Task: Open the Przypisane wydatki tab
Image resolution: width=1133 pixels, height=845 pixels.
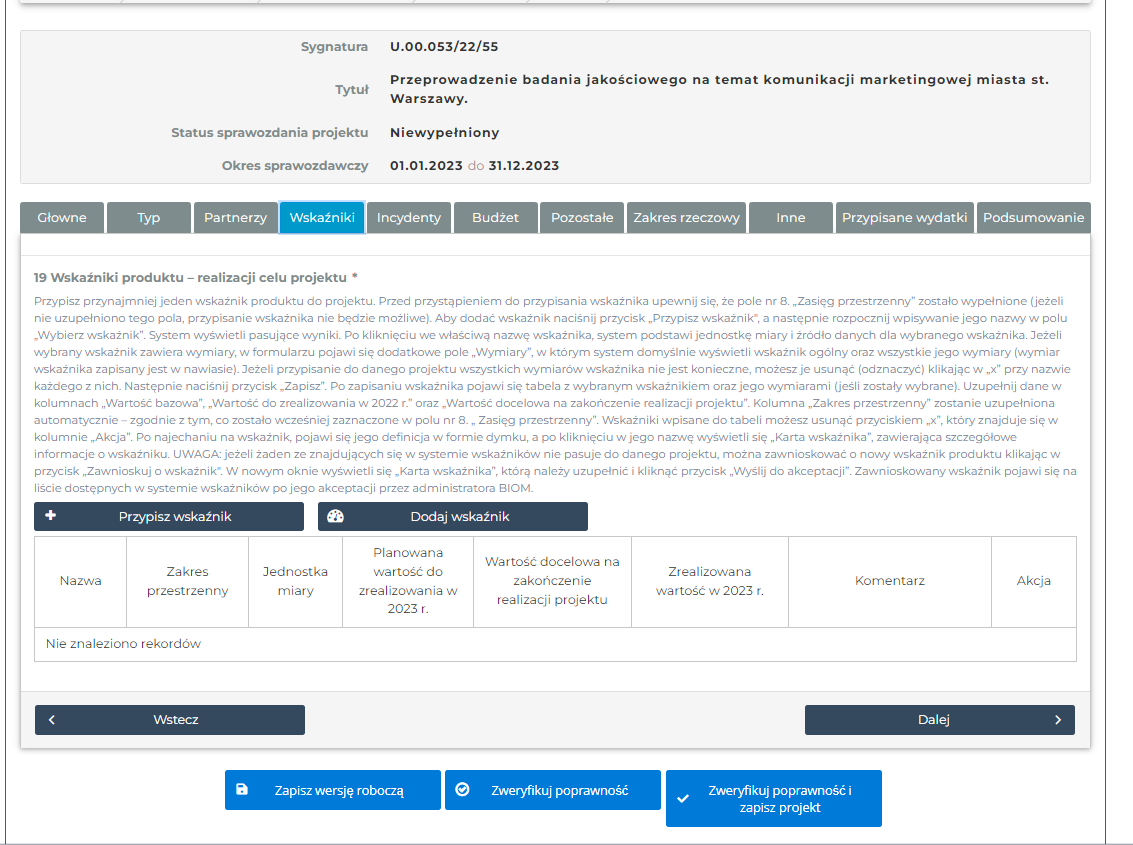Action: 904,217
